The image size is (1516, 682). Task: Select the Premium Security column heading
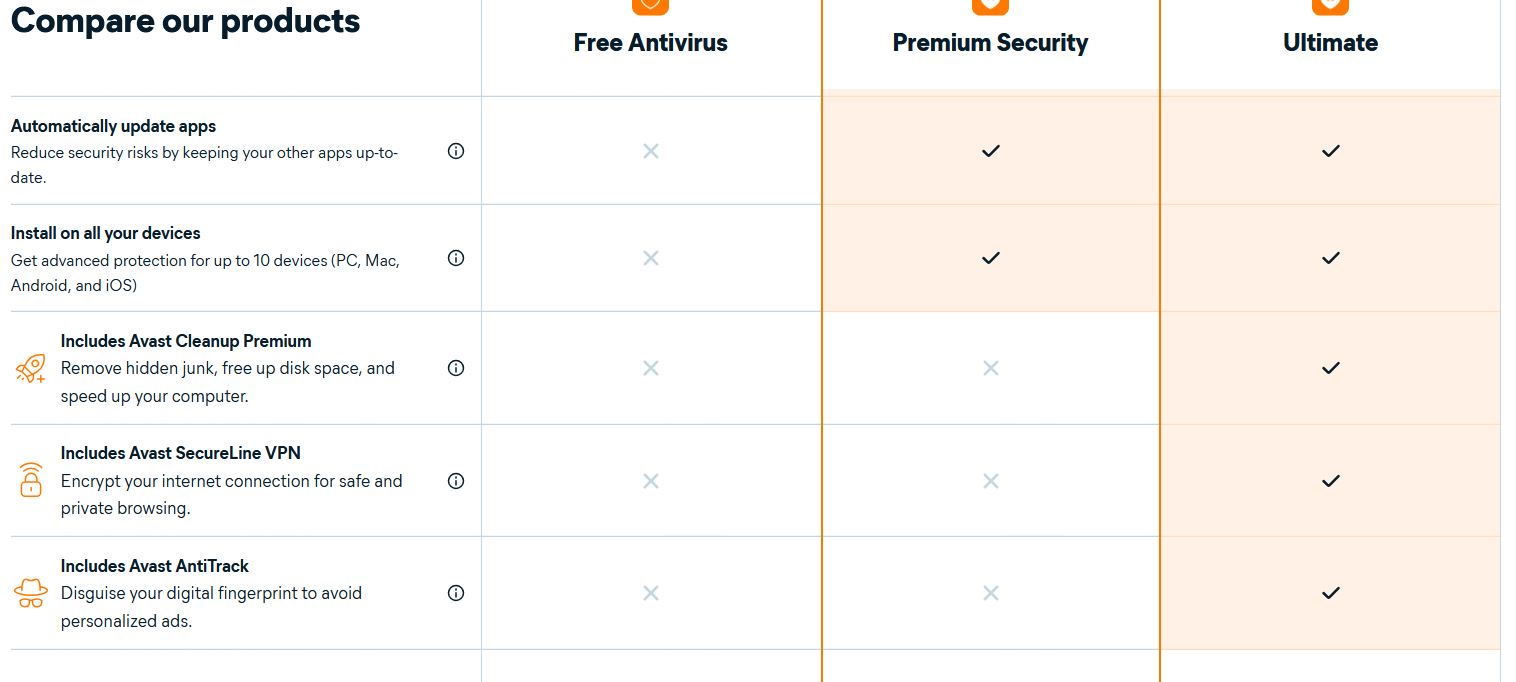(x=990, y=43)
